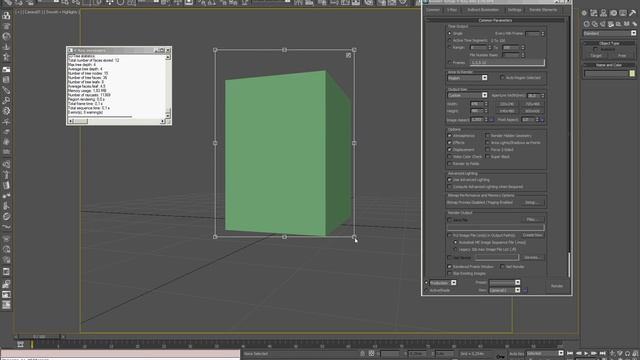Viewport: 640px width, 360px height.
Task: Select the Cameras create category icon
Action: [611, 24]
